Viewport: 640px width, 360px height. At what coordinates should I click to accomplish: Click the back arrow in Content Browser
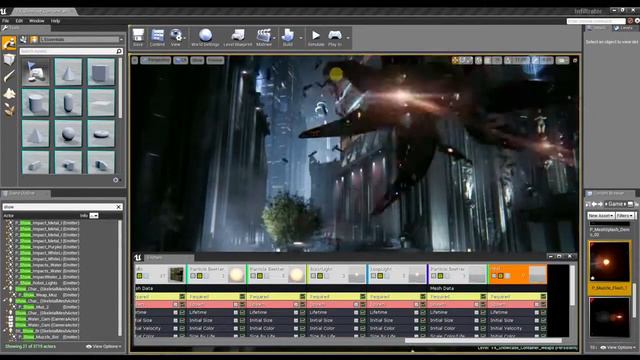594,204
